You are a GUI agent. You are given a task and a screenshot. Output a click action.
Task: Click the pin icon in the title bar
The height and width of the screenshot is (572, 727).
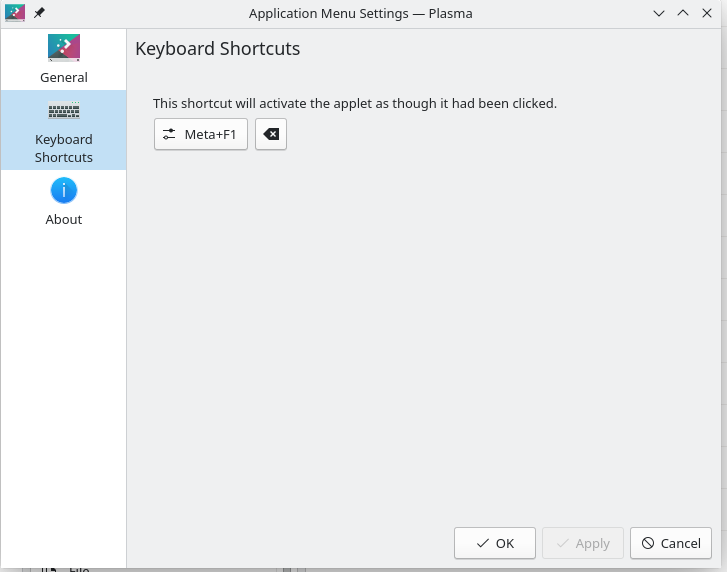tap(40, 13)
